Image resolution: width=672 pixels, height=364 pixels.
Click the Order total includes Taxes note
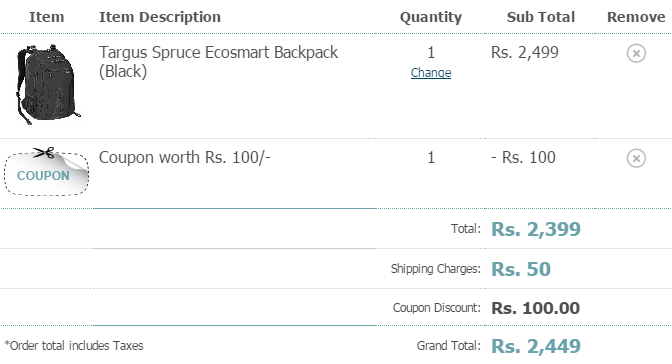pos(74,346)
